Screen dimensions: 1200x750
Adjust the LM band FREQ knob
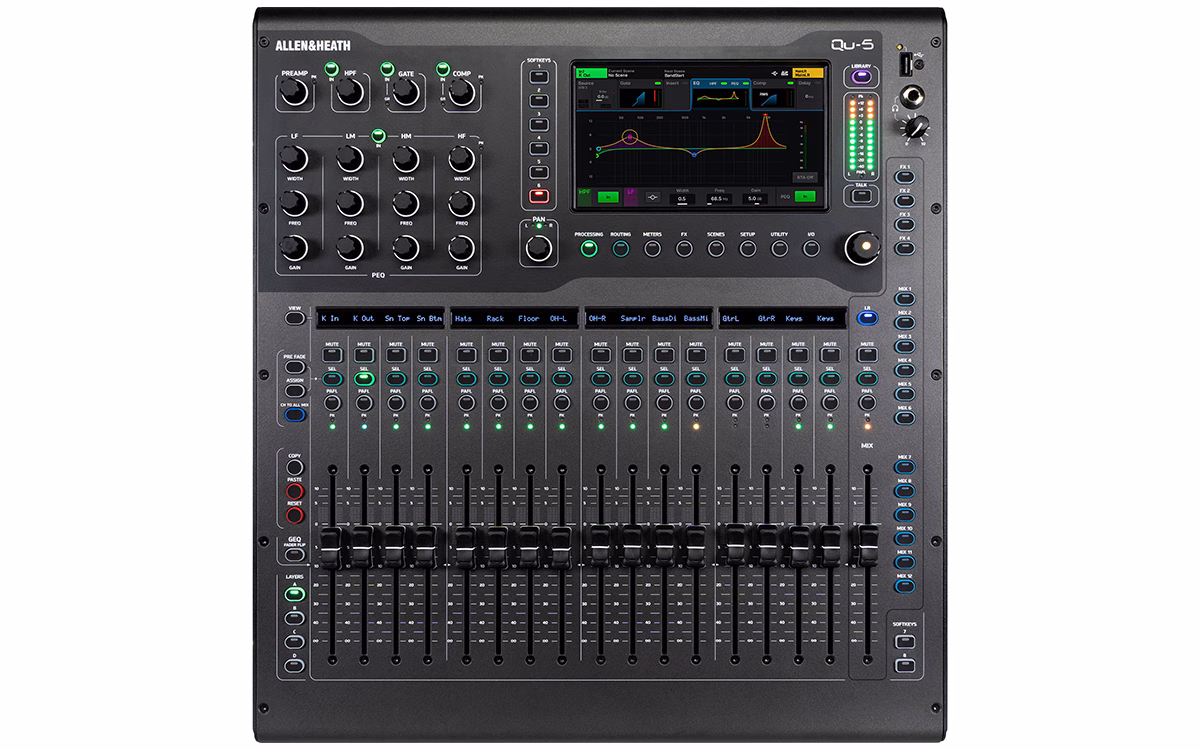[x=349, y=204]
